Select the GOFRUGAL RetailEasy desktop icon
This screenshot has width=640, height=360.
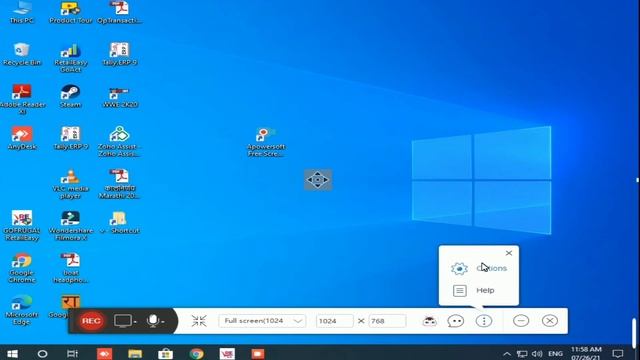click(x=22, y=226)
